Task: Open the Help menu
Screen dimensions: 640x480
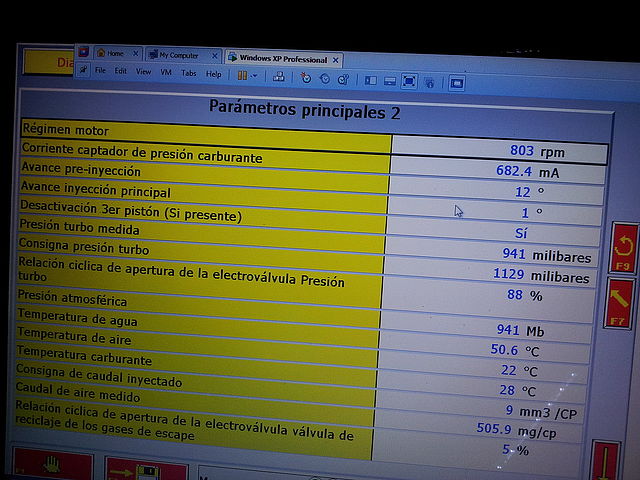Action: 212,74
